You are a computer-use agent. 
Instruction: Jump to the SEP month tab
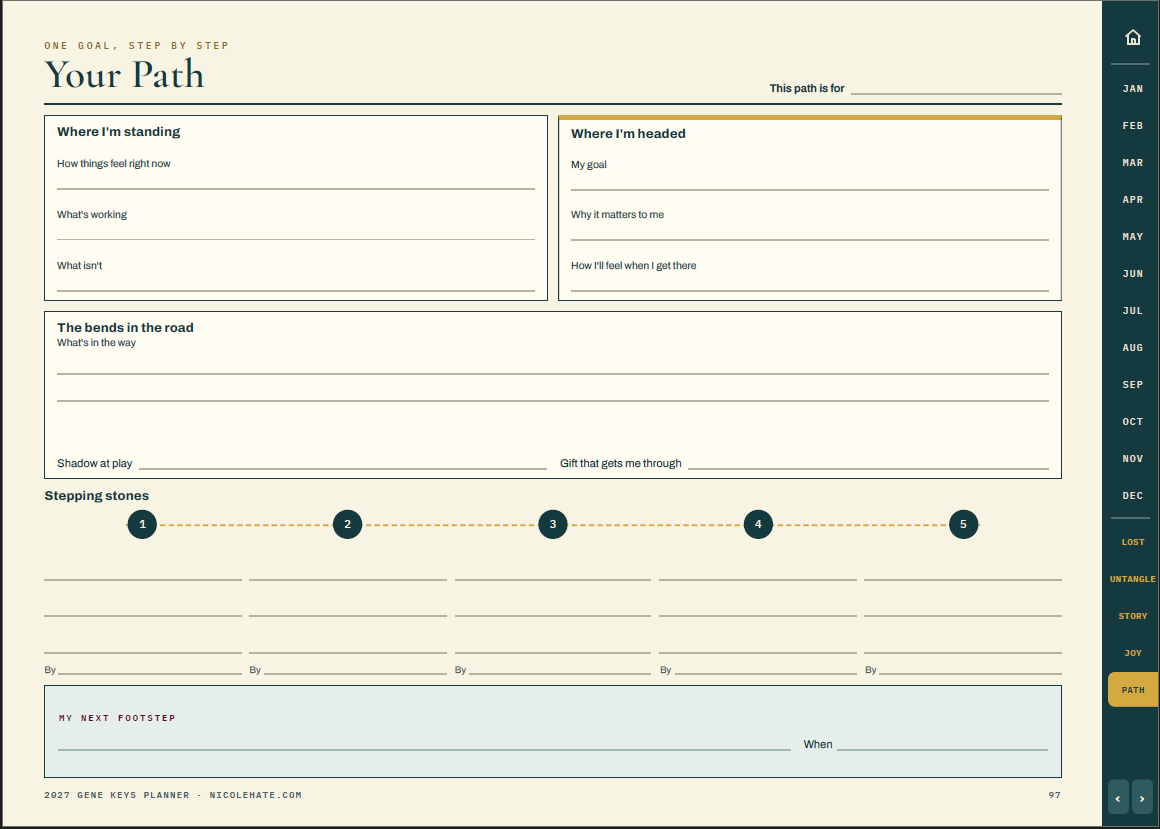click(x=1133, y=385)
